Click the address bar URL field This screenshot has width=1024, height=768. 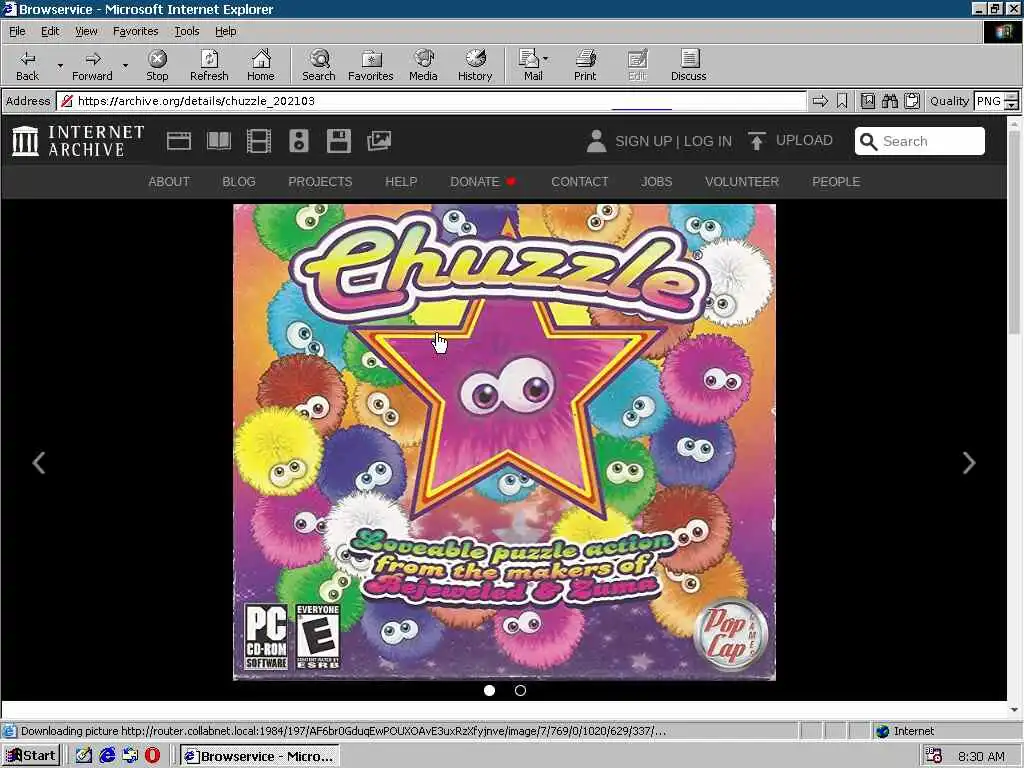pos(431,101)
